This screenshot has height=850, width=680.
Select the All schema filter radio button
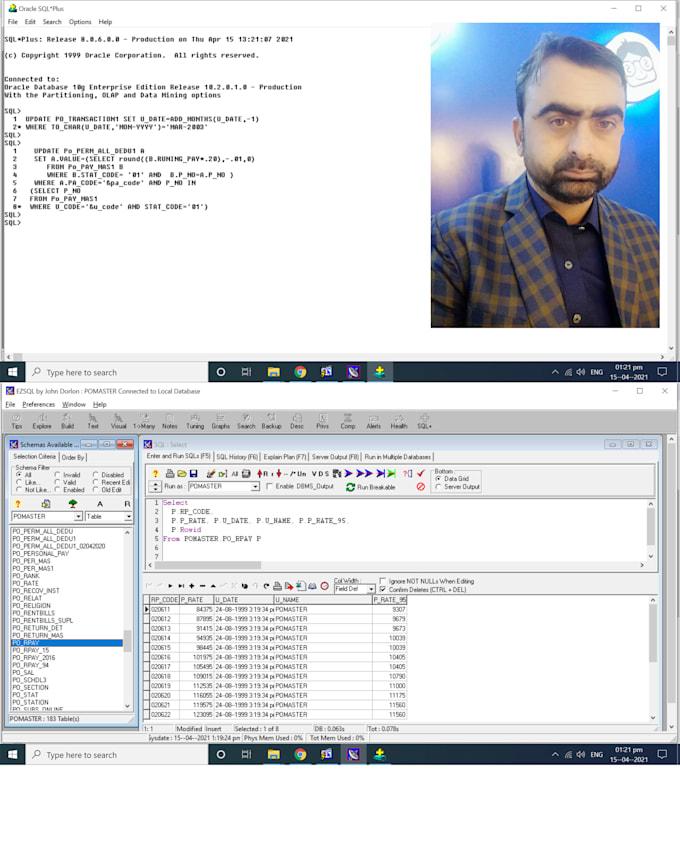click(x=19, y=475)
